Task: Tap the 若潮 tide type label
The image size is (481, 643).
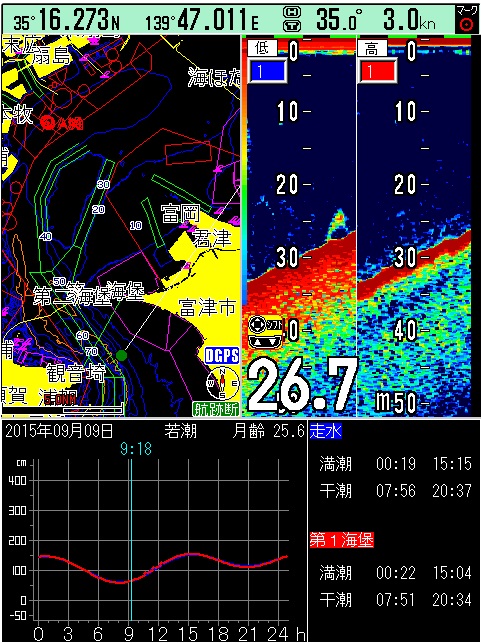Action: point(180,431)
